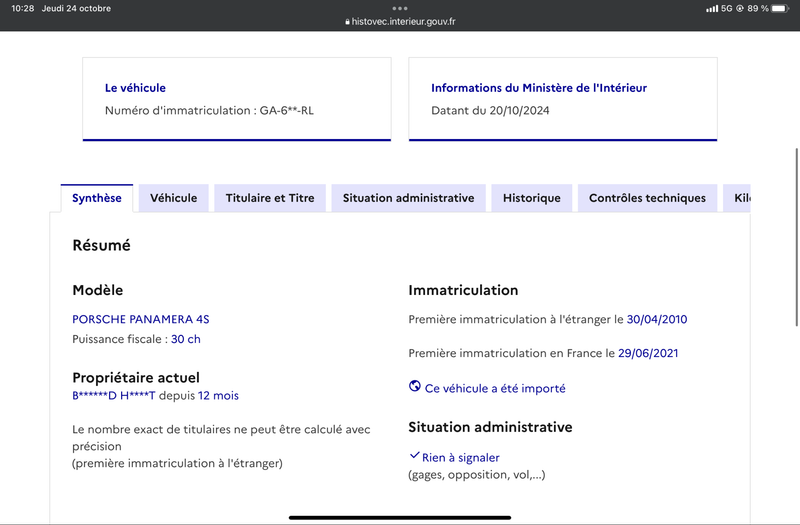This screenshot has width=800, height=525.
Task: Click the Le véhicule information card
Action: tap(237, 99)
